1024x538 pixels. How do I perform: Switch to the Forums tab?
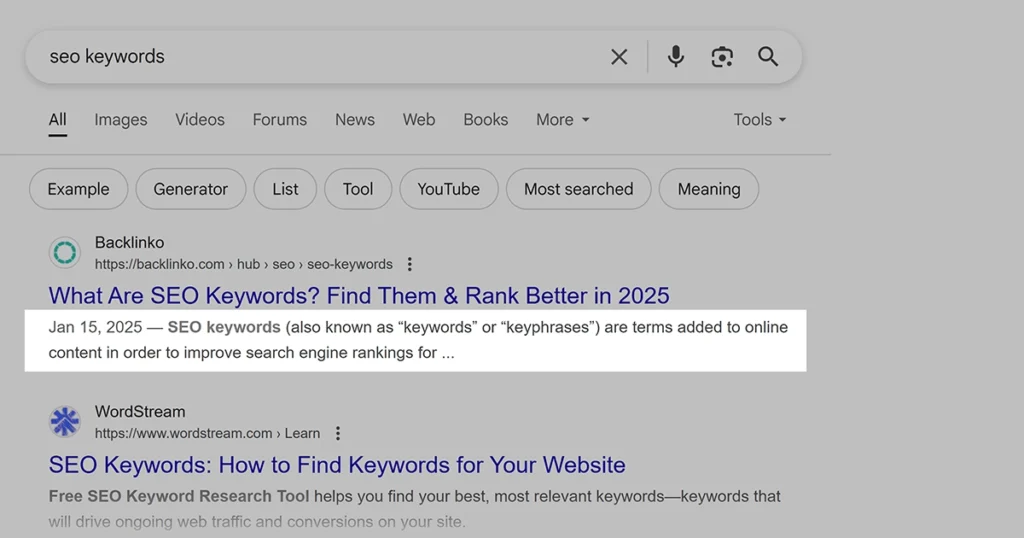point(280,120)
